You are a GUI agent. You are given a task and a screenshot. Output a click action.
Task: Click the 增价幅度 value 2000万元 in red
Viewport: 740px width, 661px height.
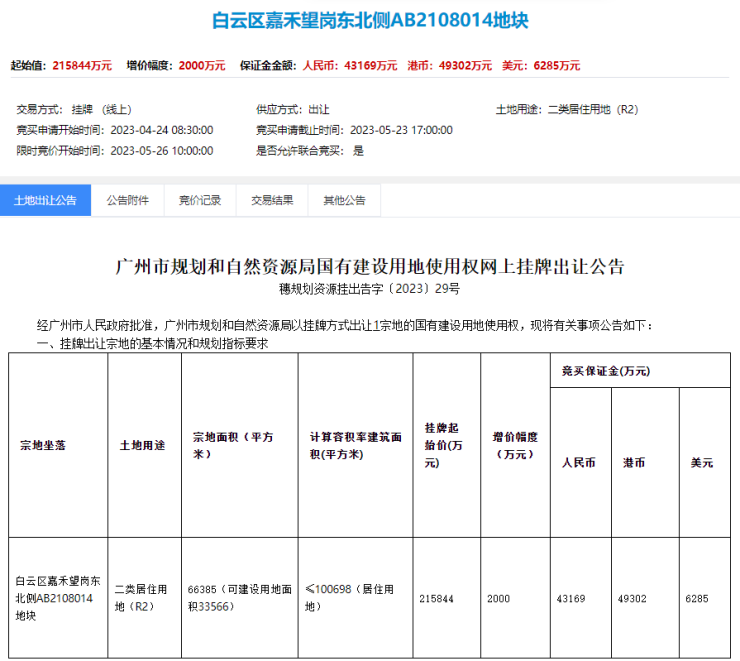202,66
